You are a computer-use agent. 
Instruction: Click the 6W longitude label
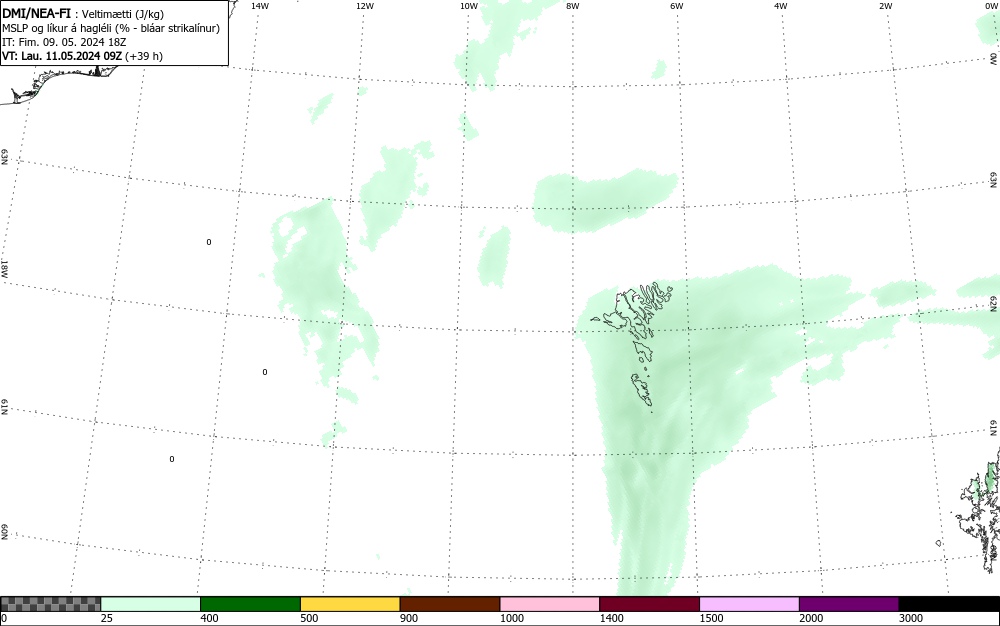coord(677,6)
